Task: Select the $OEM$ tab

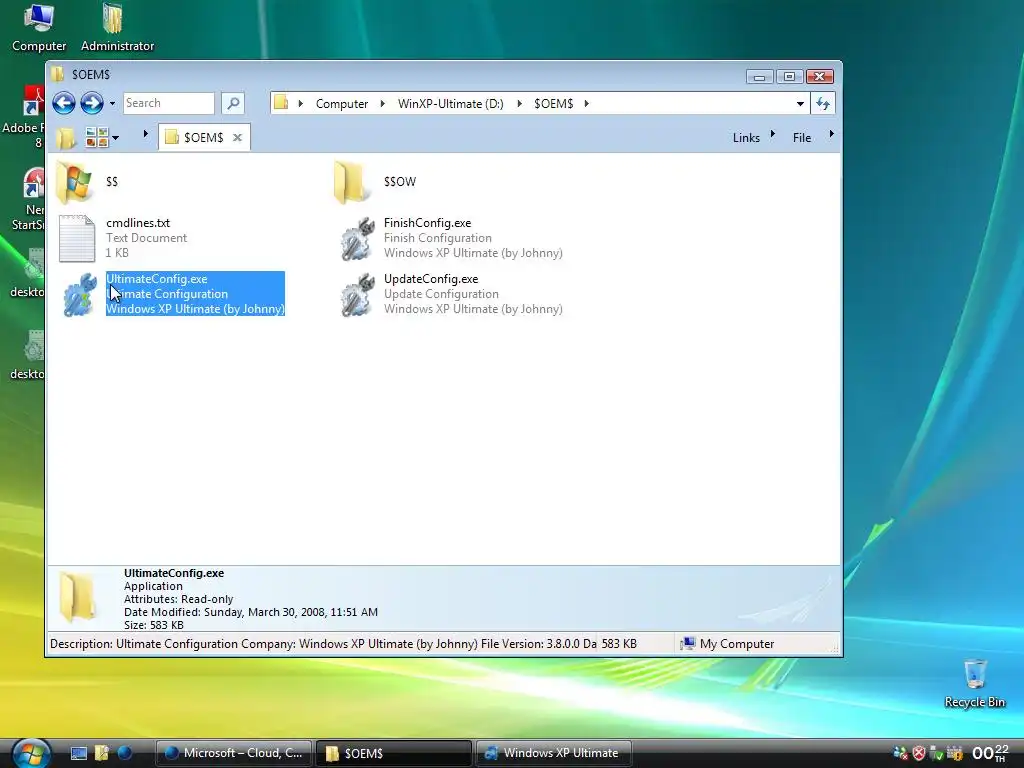Action: (x=204, y=137)
